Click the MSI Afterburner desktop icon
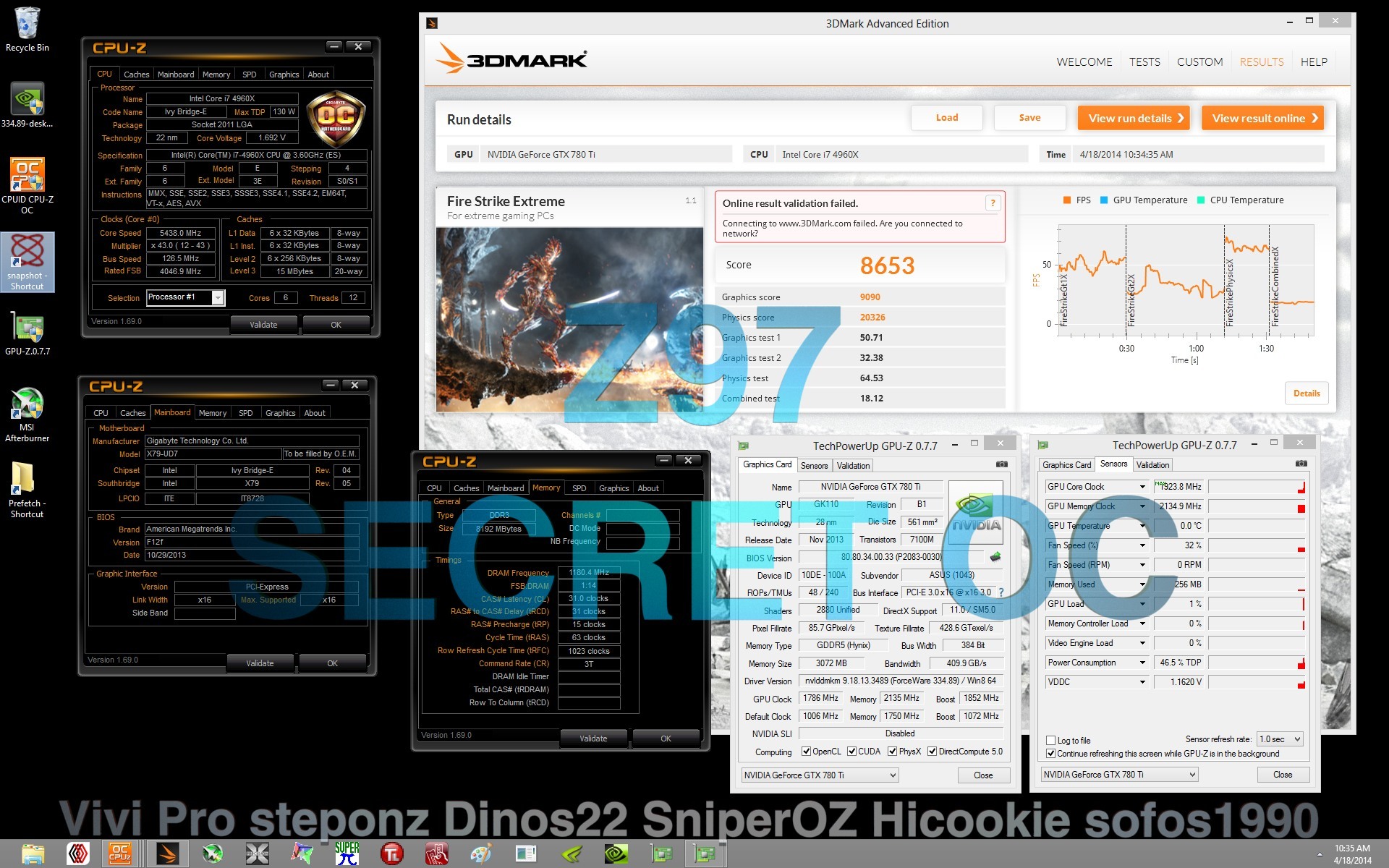1389x868 pixels. pos(27,405)
